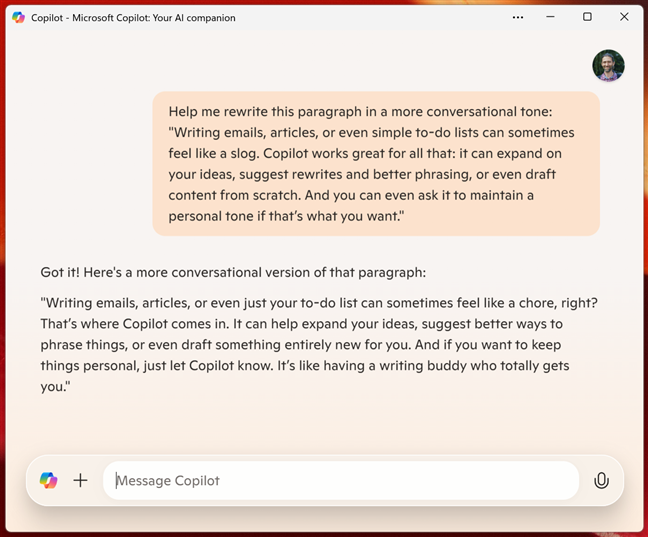Click the user prompt message bubble
This screenshot has width=648, height=537.
click(376, 164)
